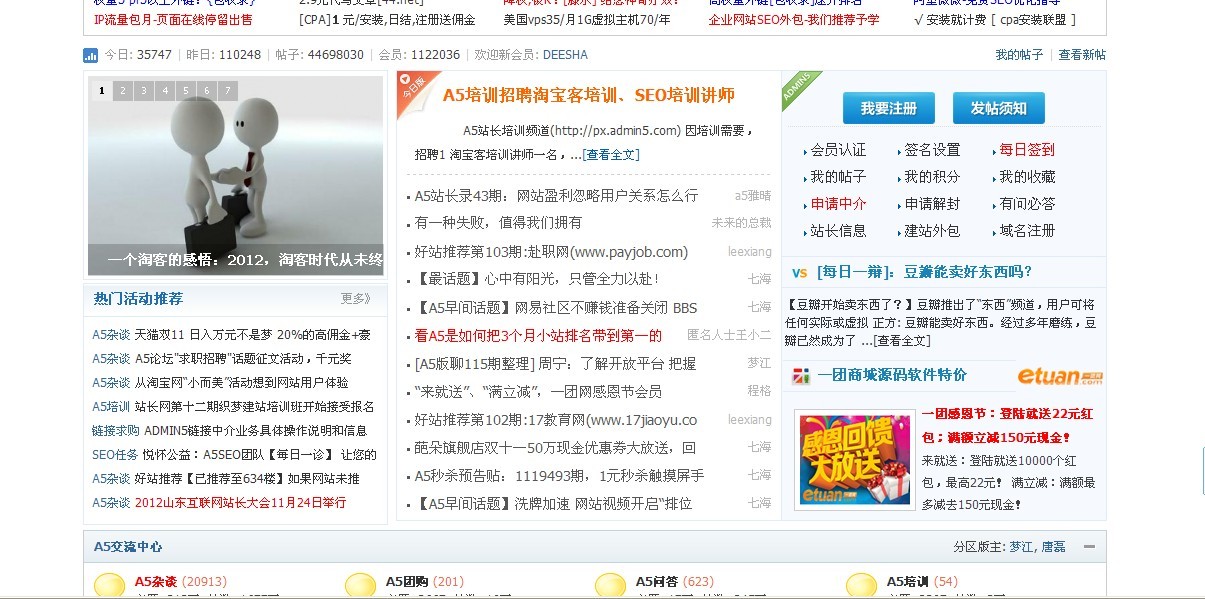Open 申请解封 link
This screenshot has height=599, width=1205.
[932, 204]
